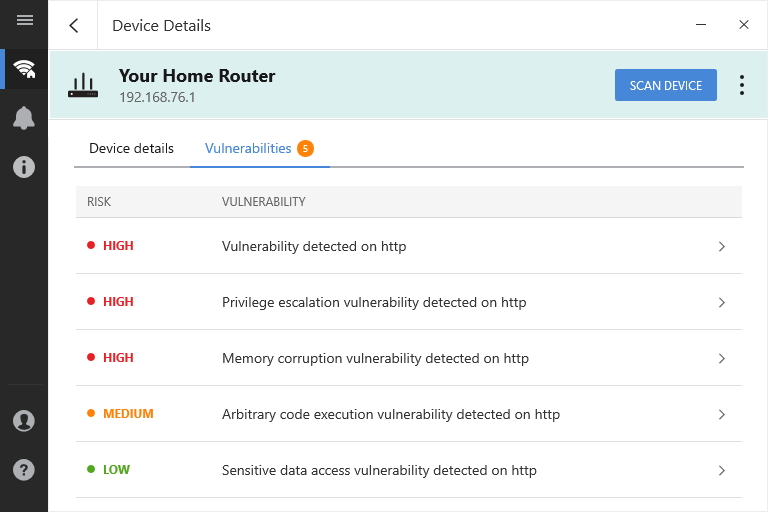This screenshot has width=768, height=512.
Task: Click the RISK column header
Action: 99,202
